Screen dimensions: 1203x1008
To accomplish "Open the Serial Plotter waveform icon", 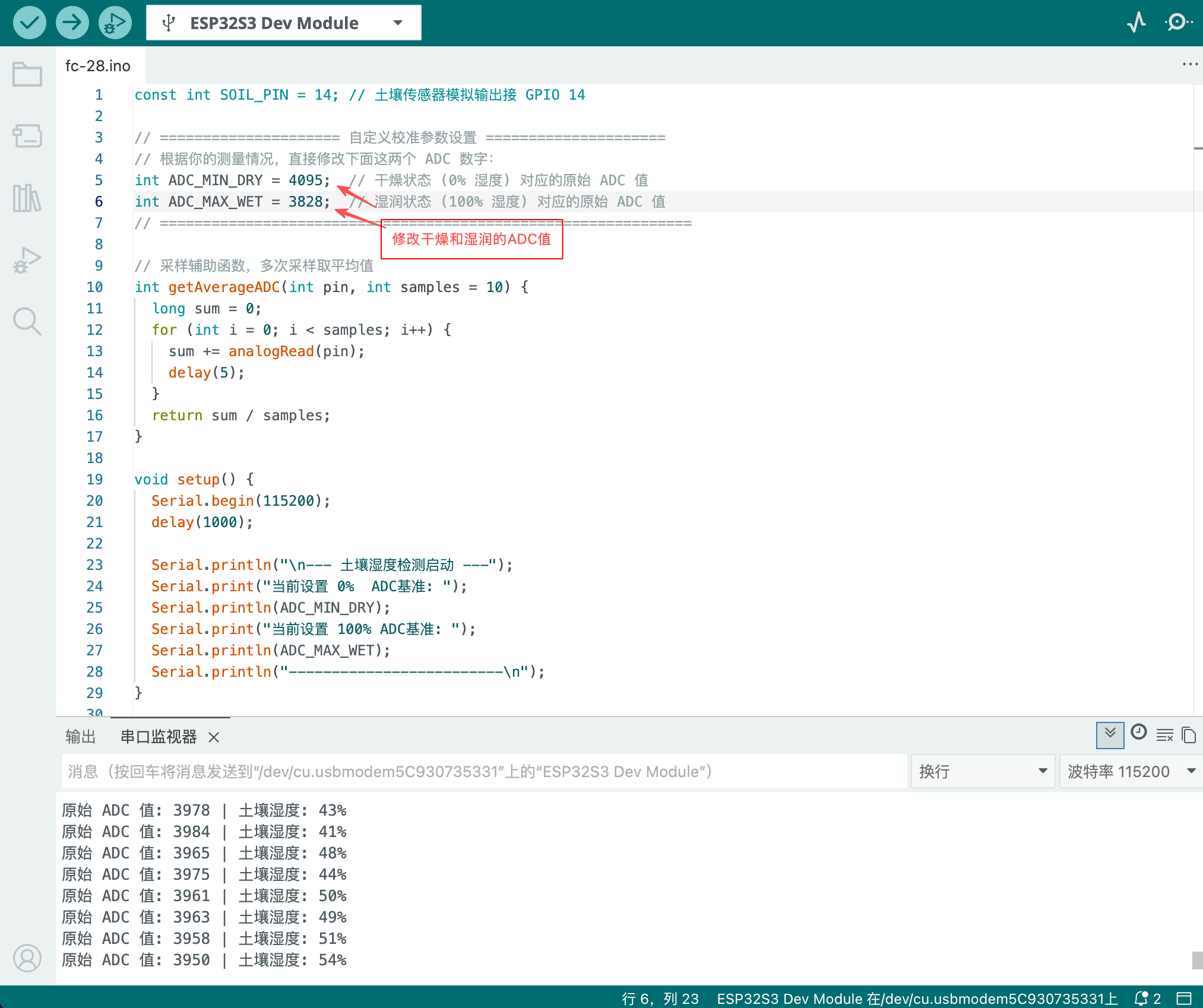I will pos(1136,23).
